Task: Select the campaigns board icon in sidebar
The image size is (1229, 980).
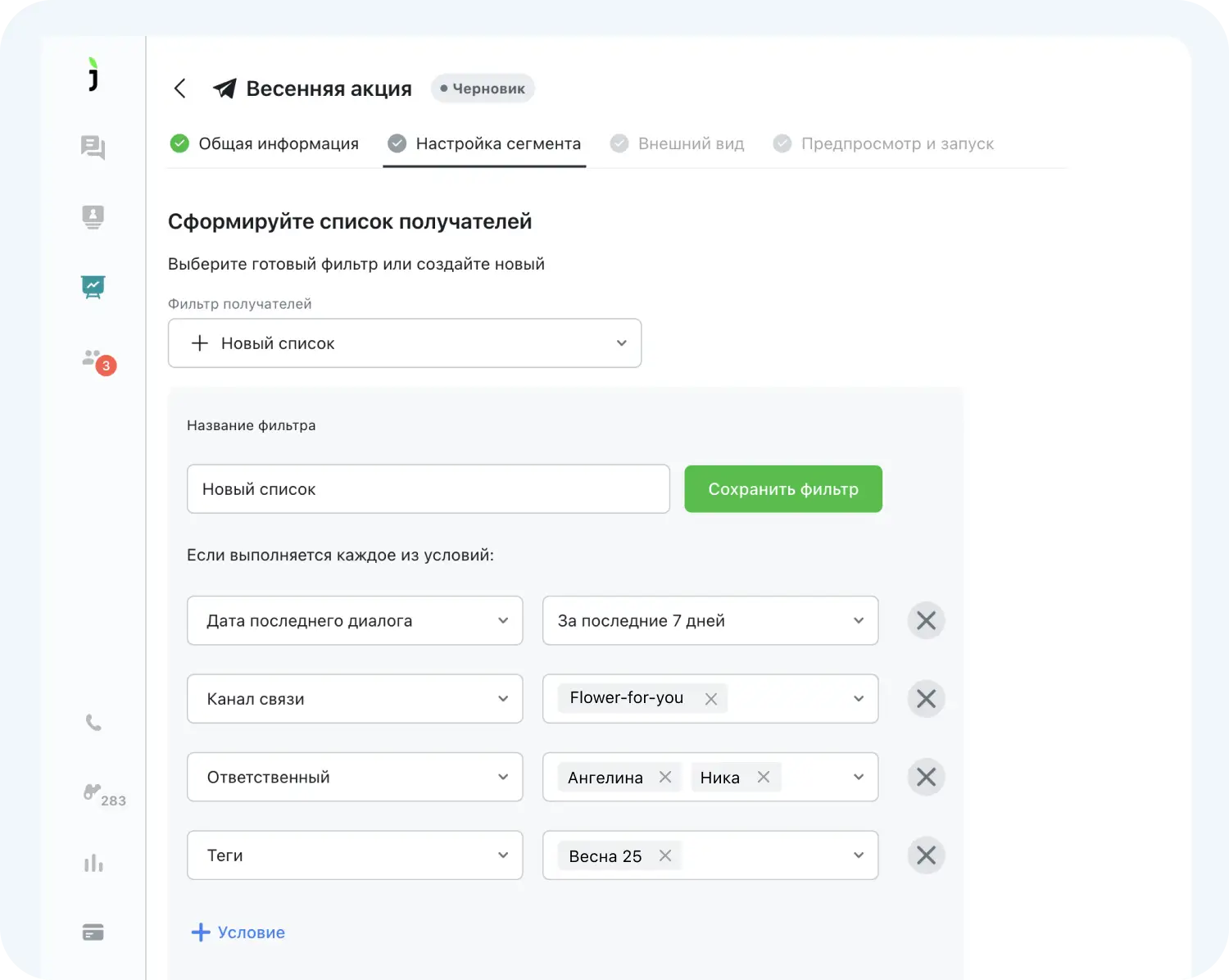Action: click(x=93, y=287)
